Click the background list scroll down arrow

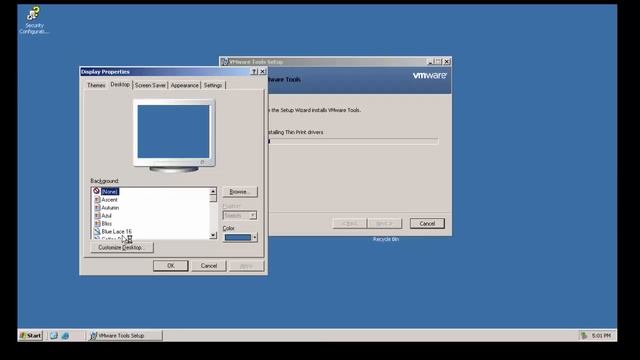213,236
